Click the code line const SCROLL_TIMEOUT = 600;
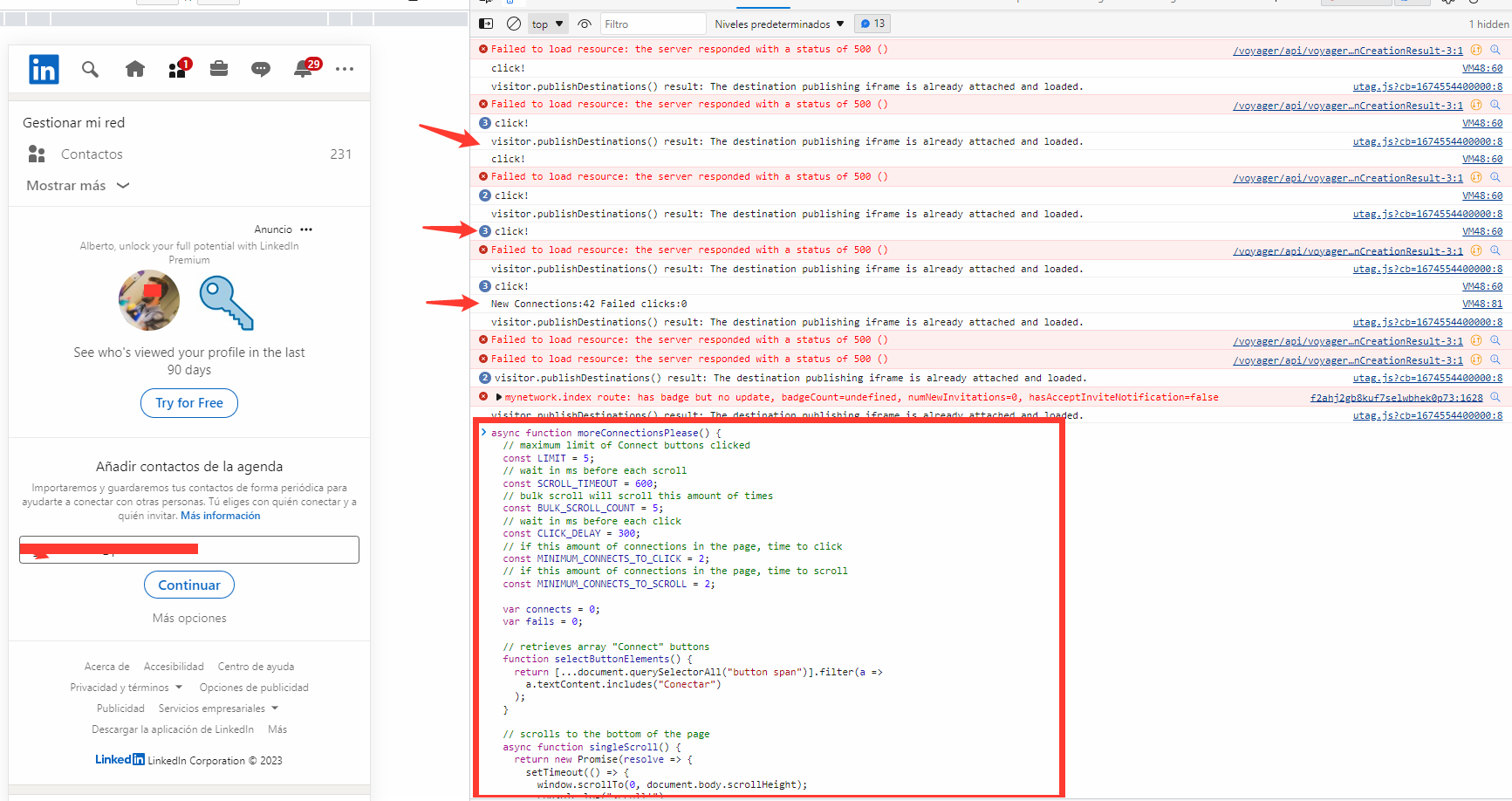The width and height of the screenshot is (1512, 801). (580, 483)
